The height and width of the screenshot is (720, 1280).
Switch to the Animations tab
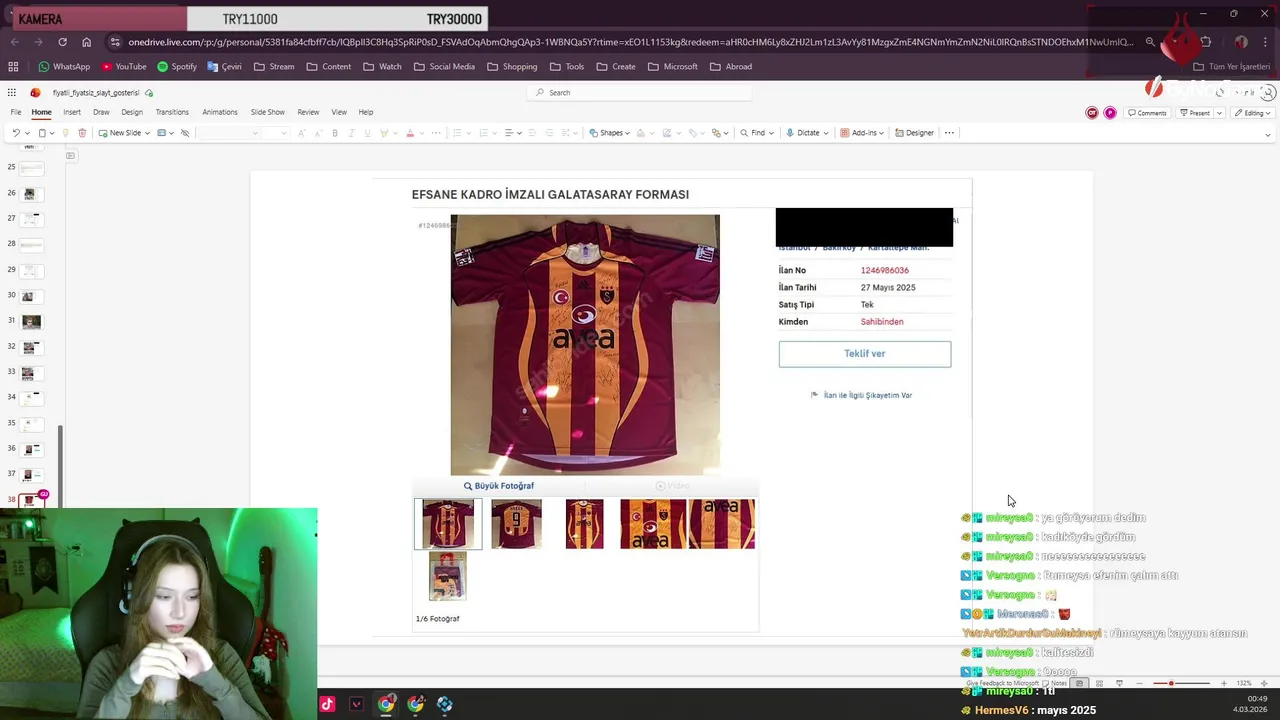[220, 112]
